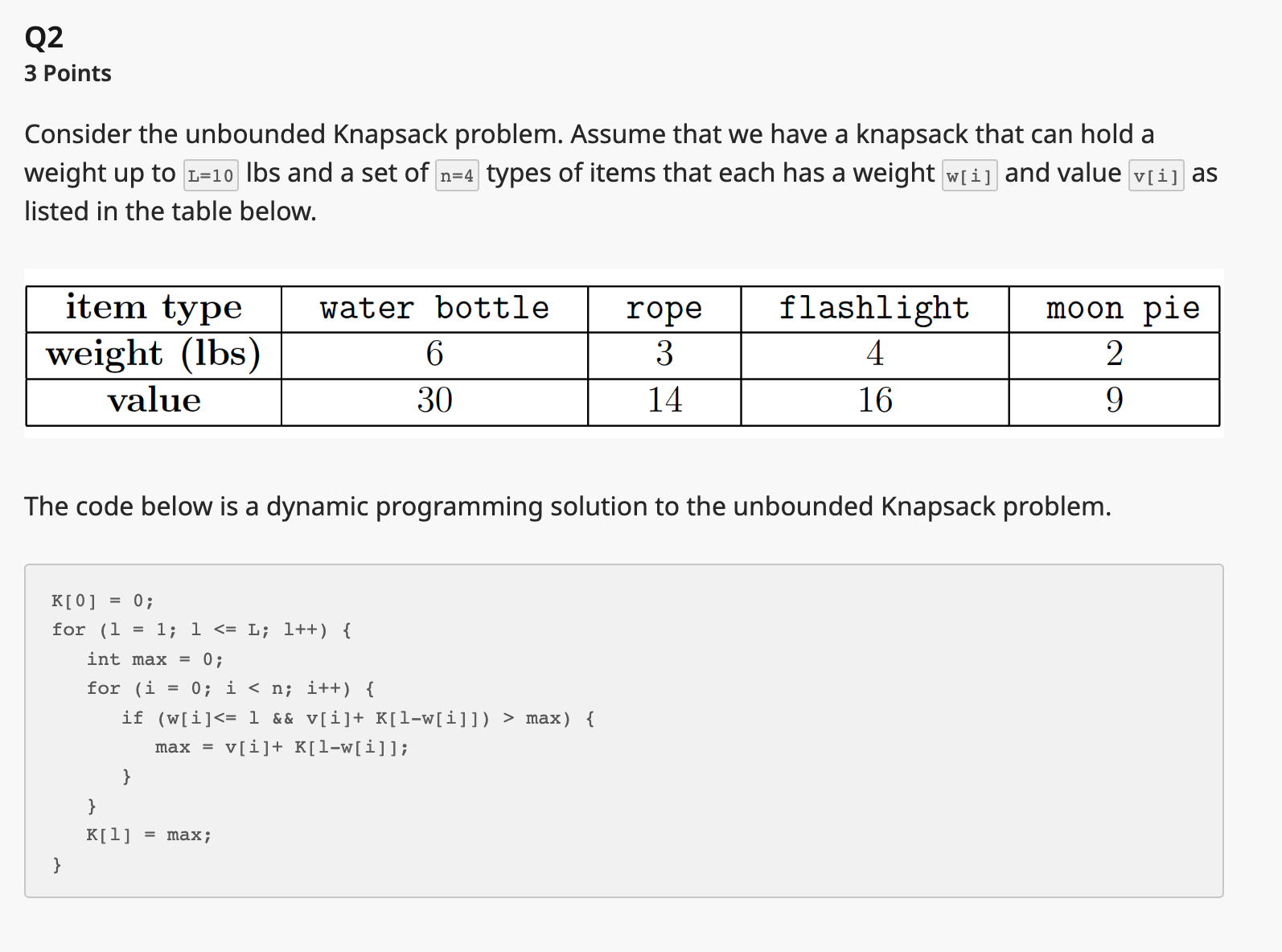This screenshot has height=952, width=1282.
Task: Click the flashlight value cell 16
Action: pyautogui.click(x=874, y=401)
